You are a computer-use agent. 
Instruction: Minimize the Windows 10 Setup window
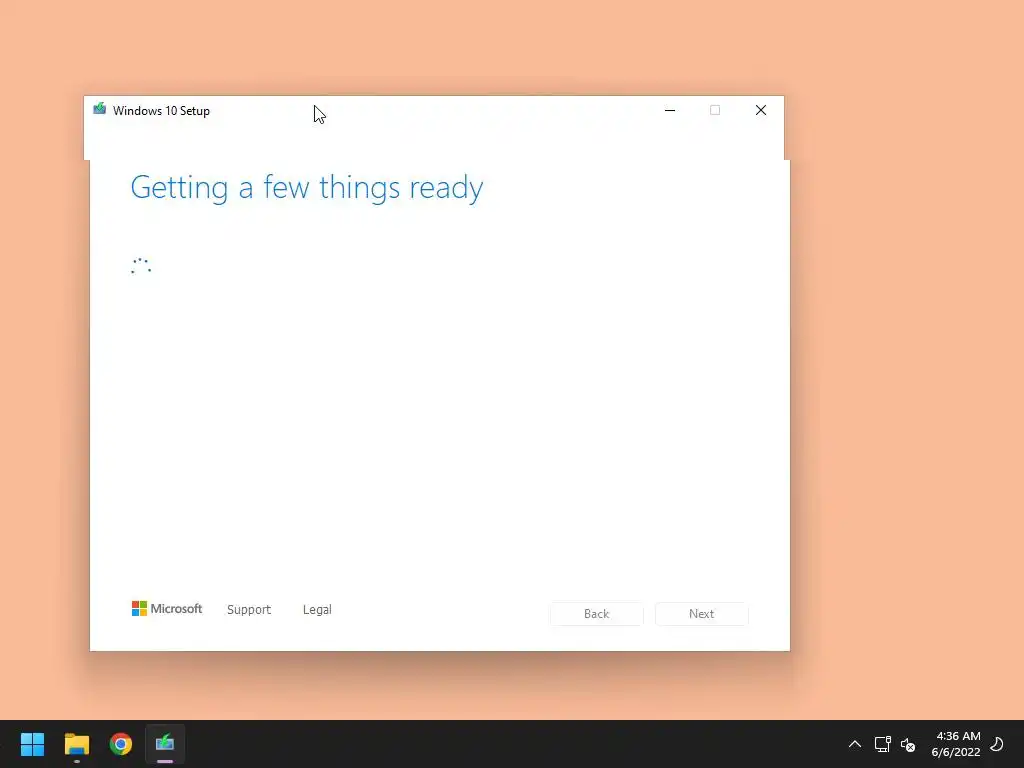click(x=669, y=110)
